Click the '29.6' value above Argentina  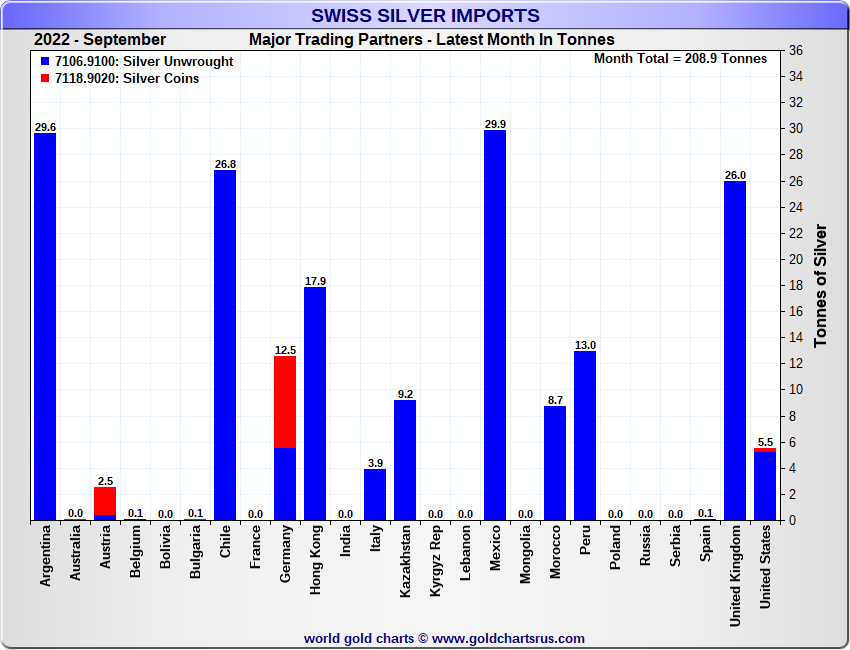45,127
